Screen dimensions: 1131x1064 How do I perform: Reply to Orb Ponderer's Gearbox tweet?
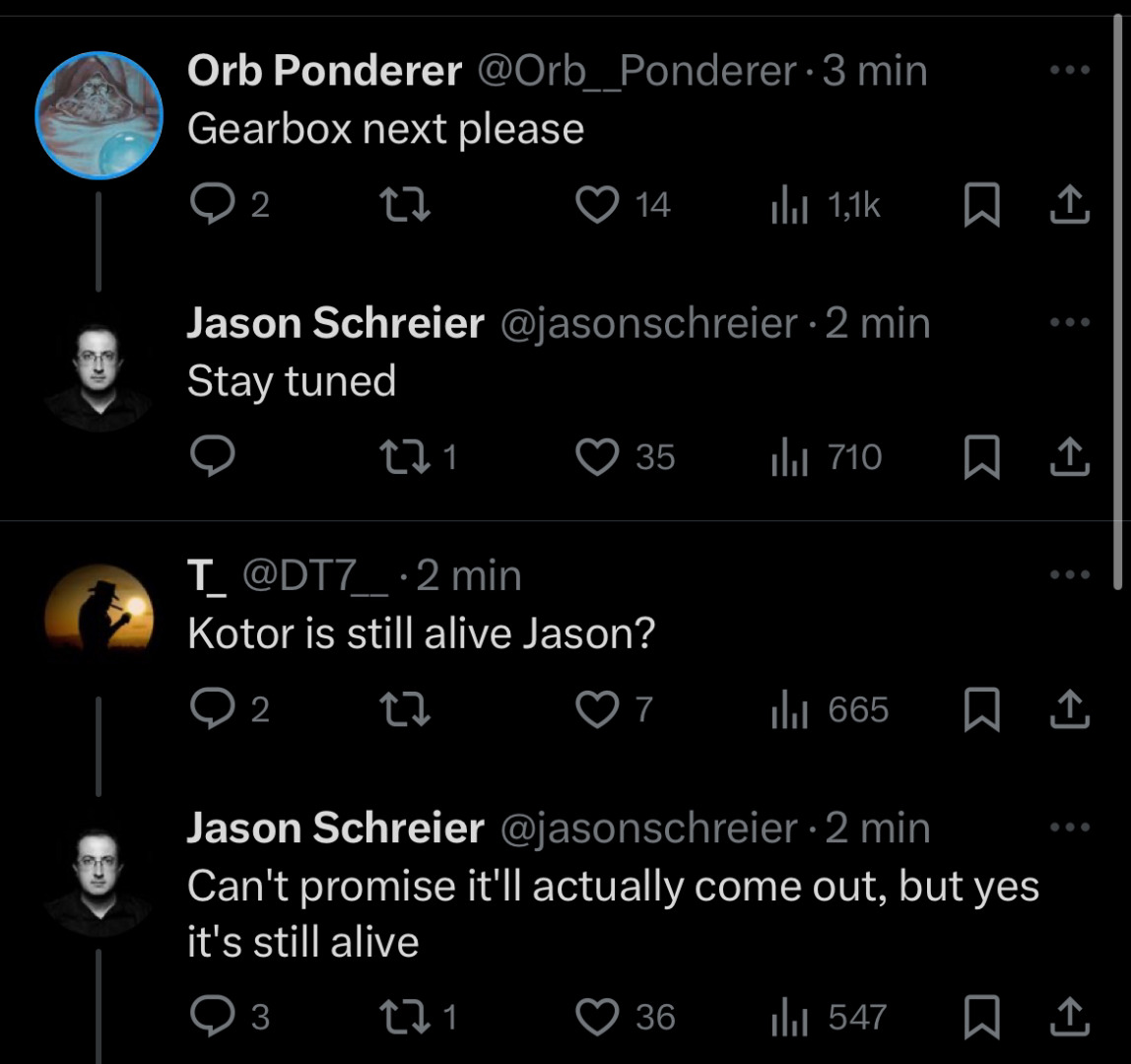point(209,205)
